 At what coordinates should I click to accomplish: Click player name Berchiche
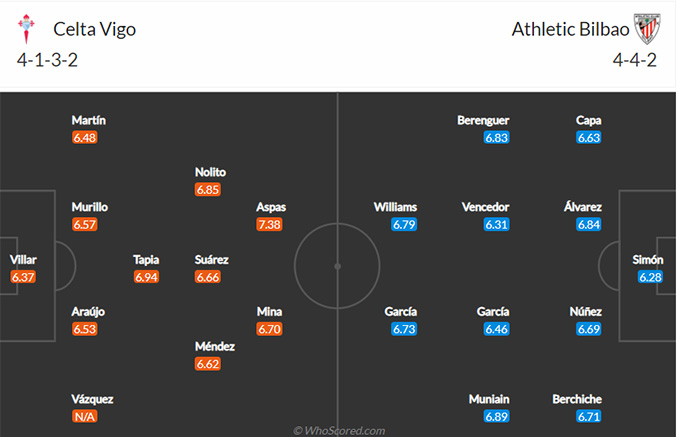click(x=577, y=399)
